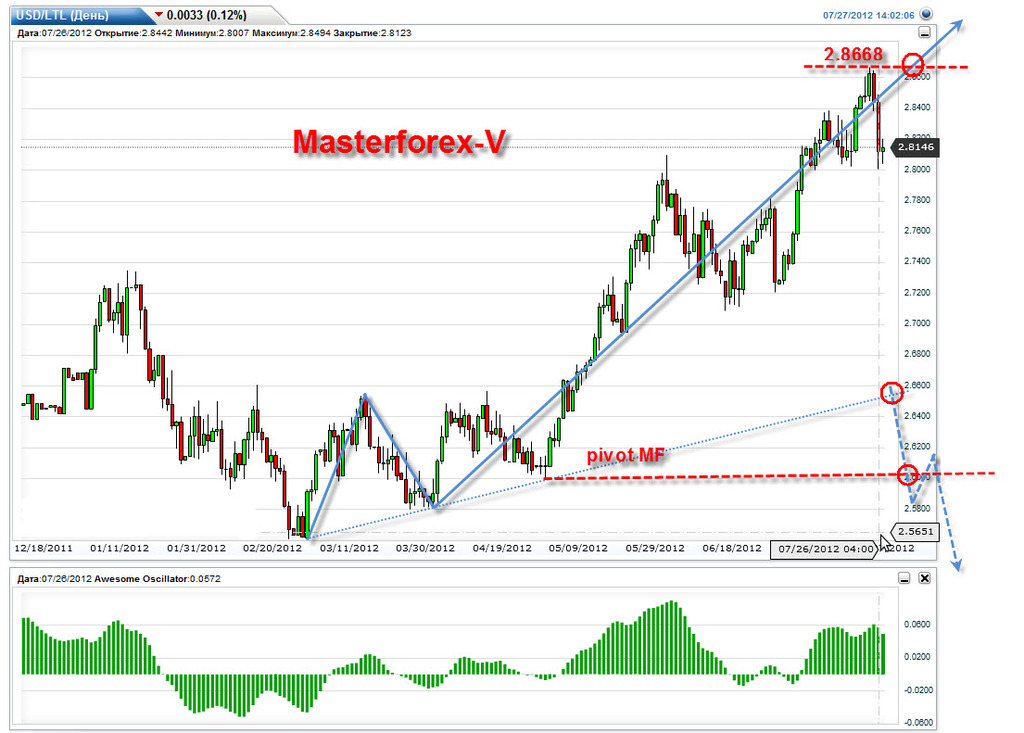The width and height of the screenshot is (1024, 733).
Task: Click the 2.8000 price axis label
Action: coord(917,169)
